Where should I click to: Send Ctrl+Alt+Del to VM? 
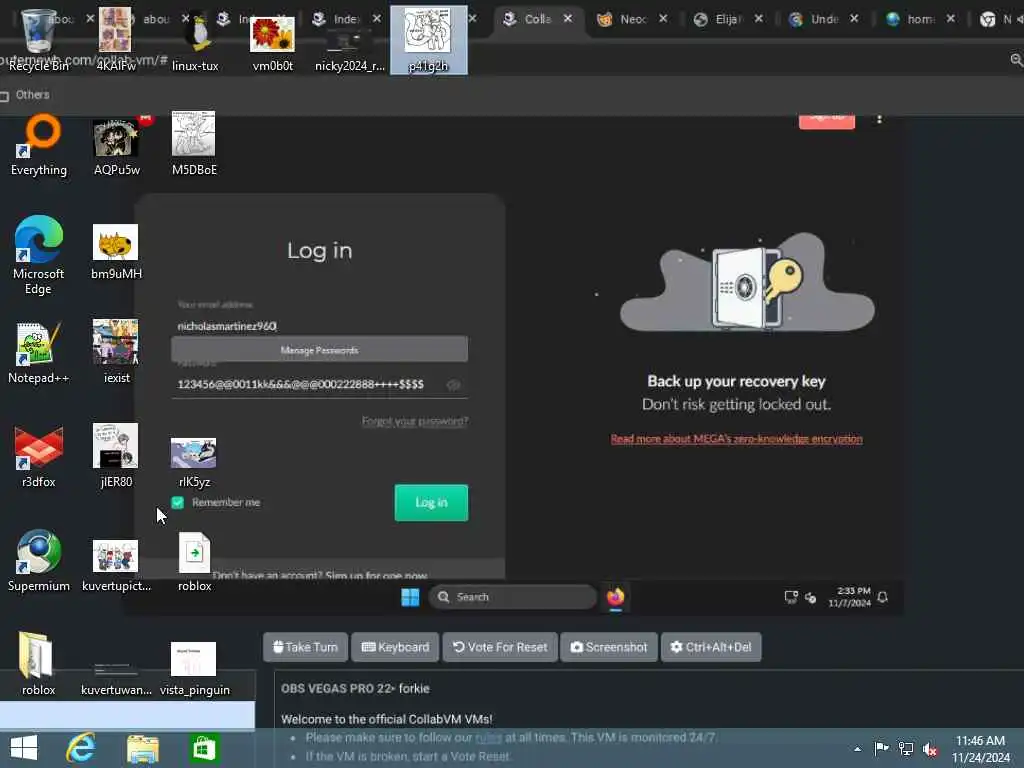click(711, 647)
